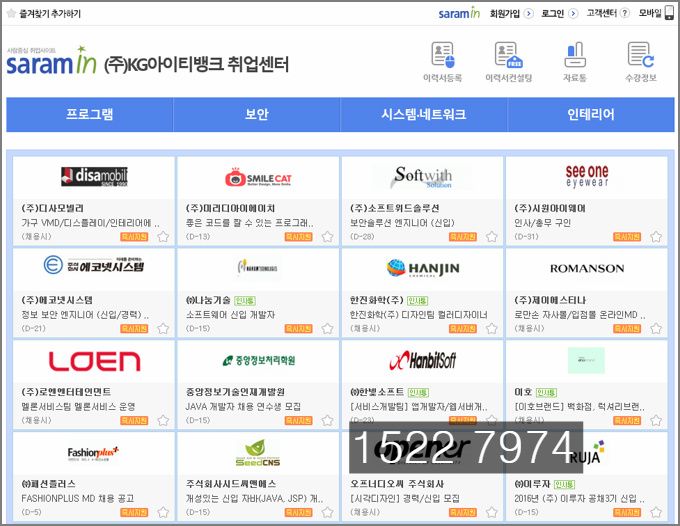
Task: Click the 인시통 badge next to 한빛소프트
Action: [x=418, y=392]
